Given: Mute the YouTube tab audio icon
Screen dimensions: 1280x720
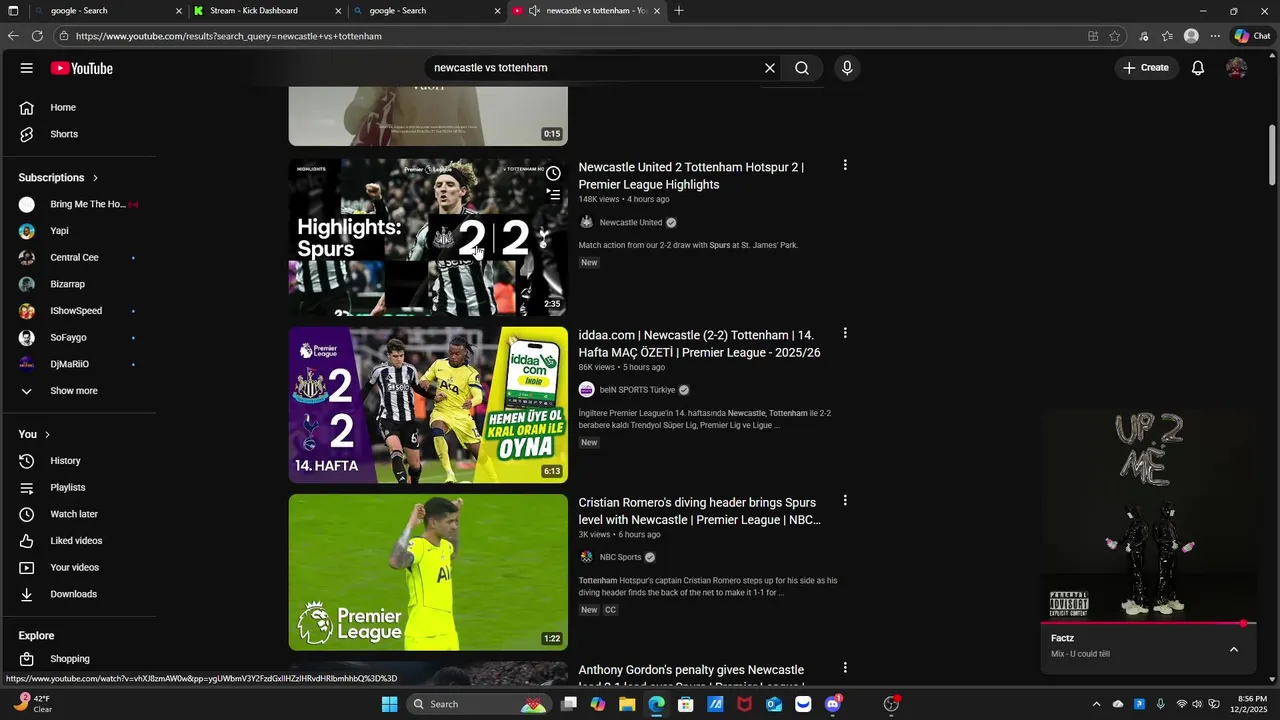Looking at the screenshot, I should click(535, 11).
